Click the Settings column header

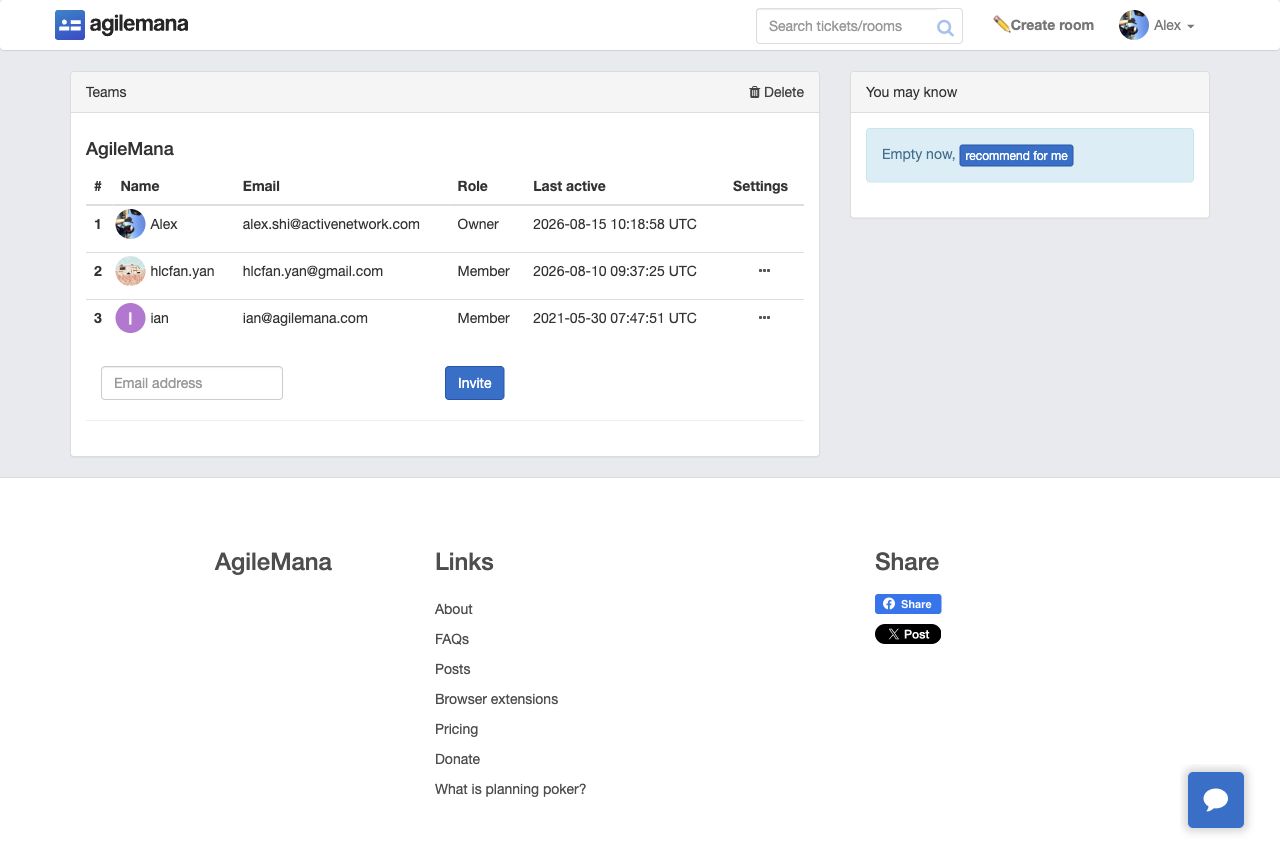(760, 186)
